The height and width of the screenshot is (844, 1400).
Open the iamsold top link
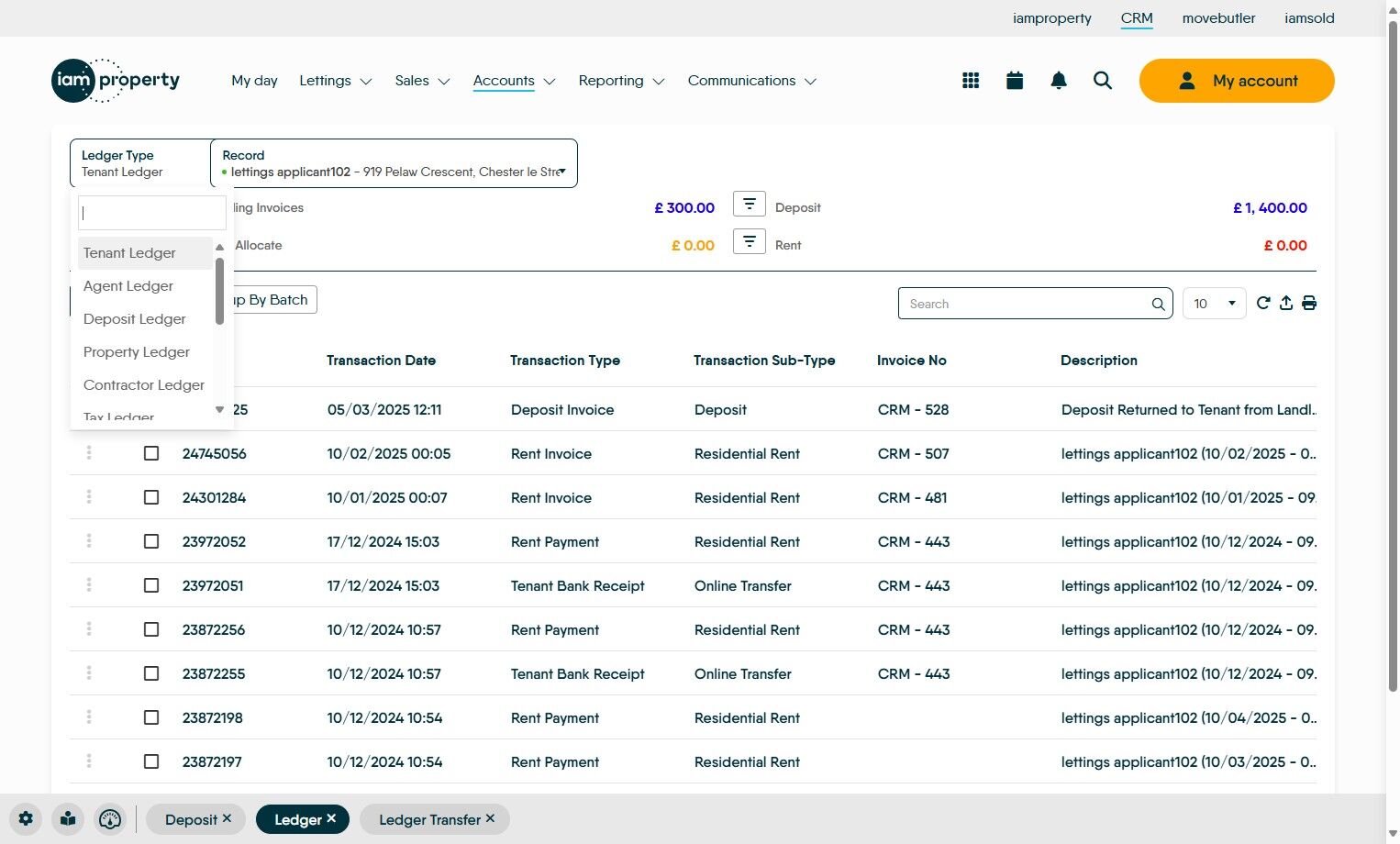1309,18
